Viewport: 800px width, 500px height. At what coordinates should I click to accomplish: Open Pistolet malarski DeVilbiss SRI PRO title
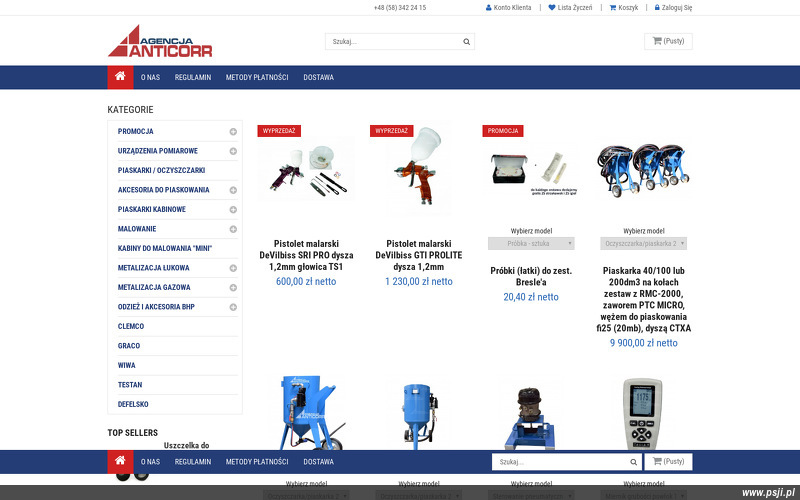(306, 255)
